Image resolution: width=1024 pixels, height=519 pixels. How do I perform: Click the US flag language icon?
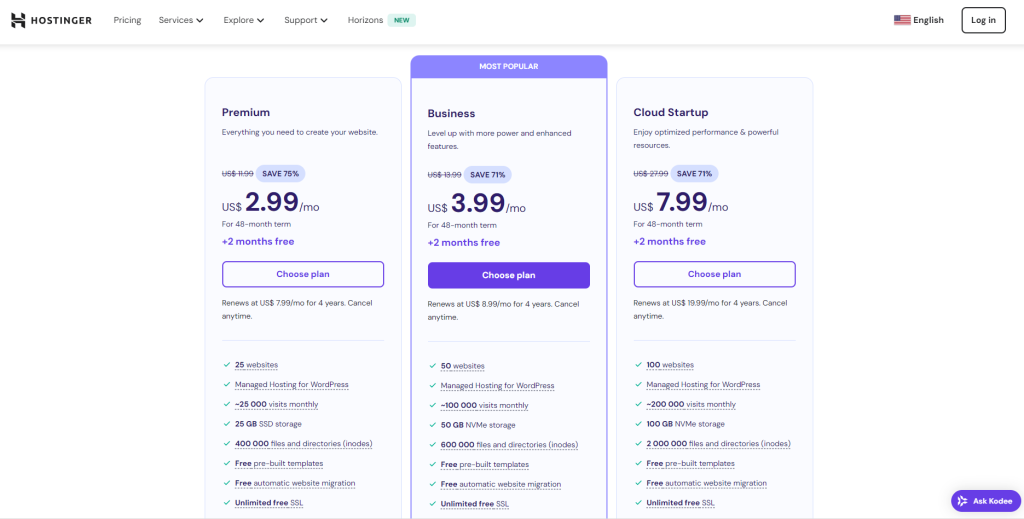point(902,20)
